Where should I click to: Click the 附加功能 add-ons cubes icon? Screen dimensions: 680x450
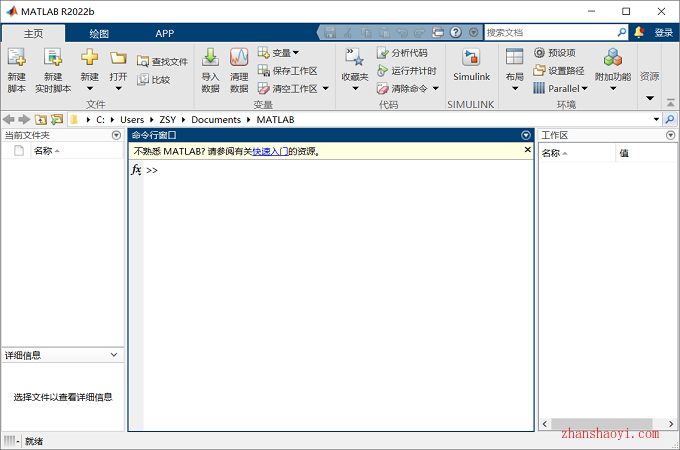click(x=613, y=57)
